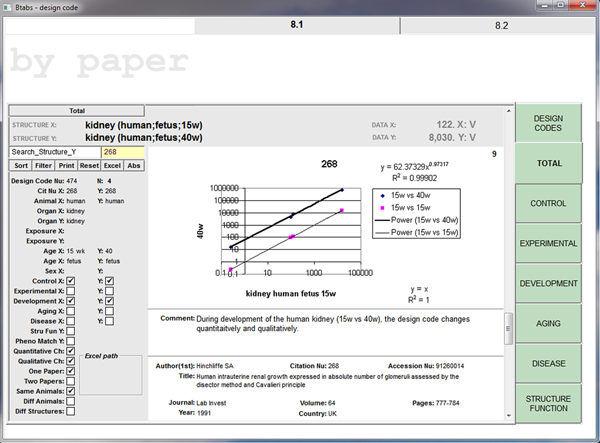Image resolution: width=600 pixels, height=443 pixels.
Task: Click the Excel button
Action: coord(112,166)
